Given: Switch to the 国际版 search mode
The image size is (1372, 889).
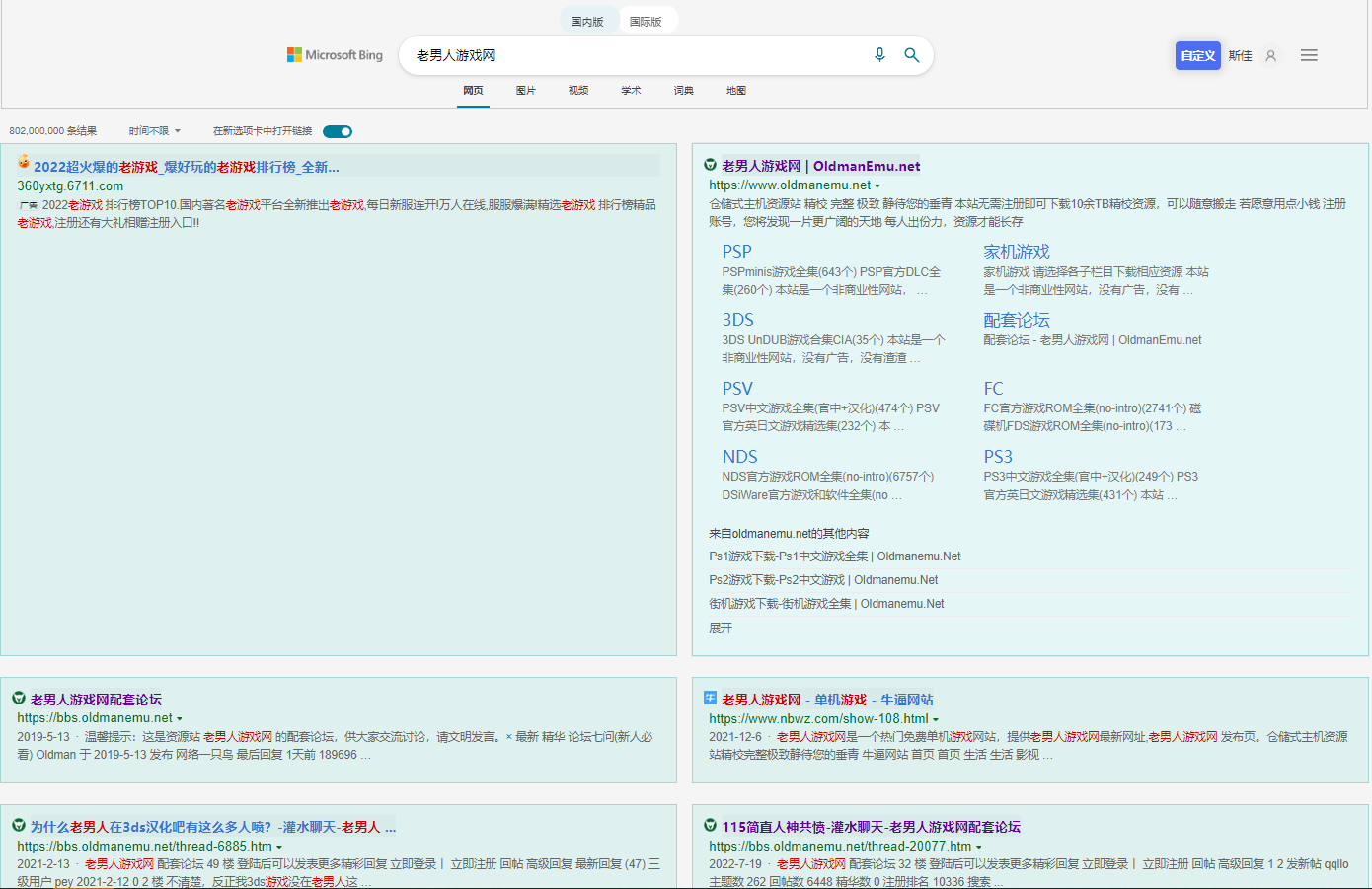Looking at the screenshot, I should [647, 21].
